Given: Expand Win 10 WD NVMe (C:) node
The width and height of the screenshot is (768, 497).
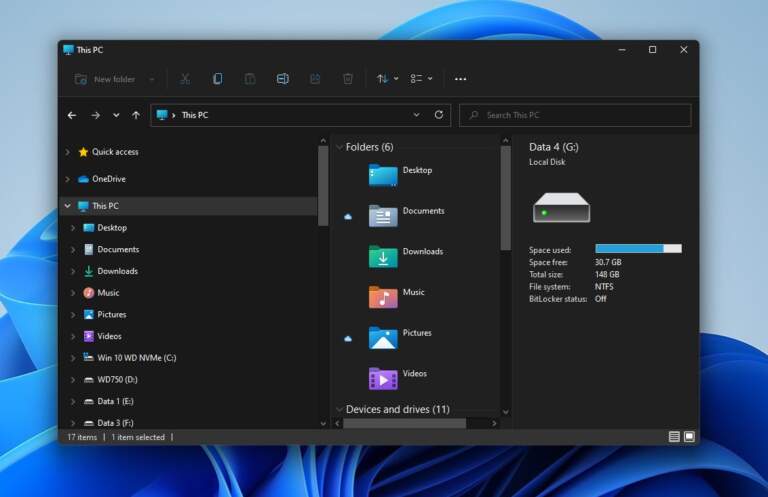Looking at the screenshot, I should (73, 358).
